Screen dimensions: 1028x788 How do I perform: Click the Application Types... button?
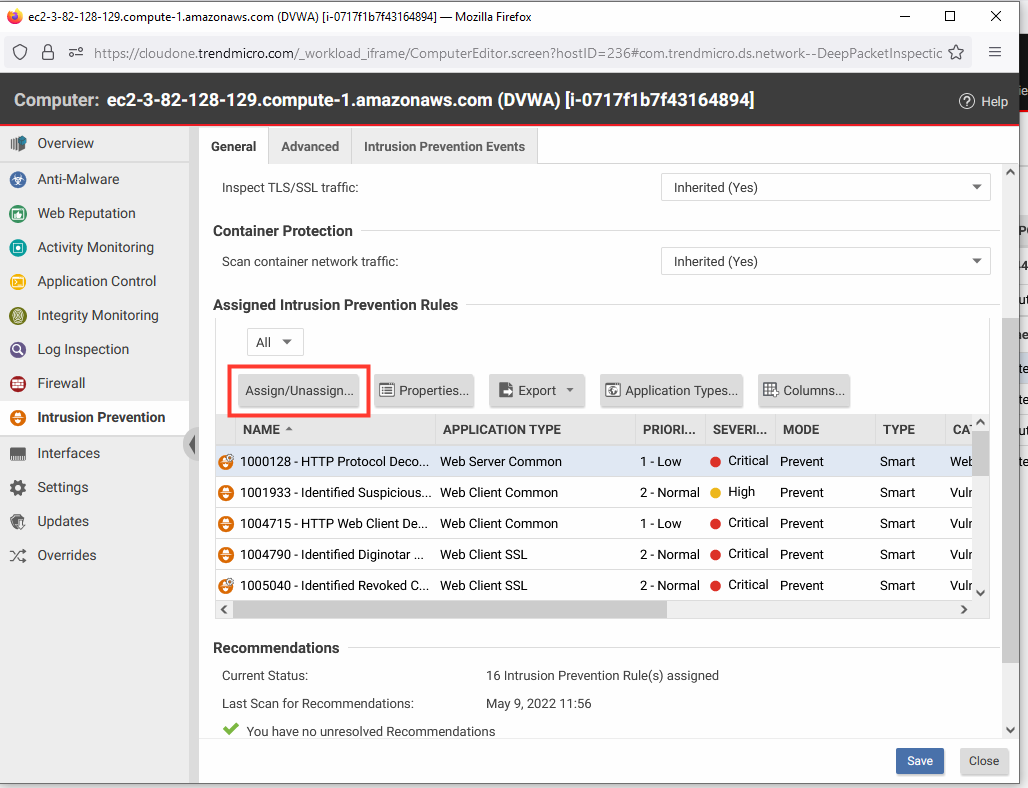671,390
